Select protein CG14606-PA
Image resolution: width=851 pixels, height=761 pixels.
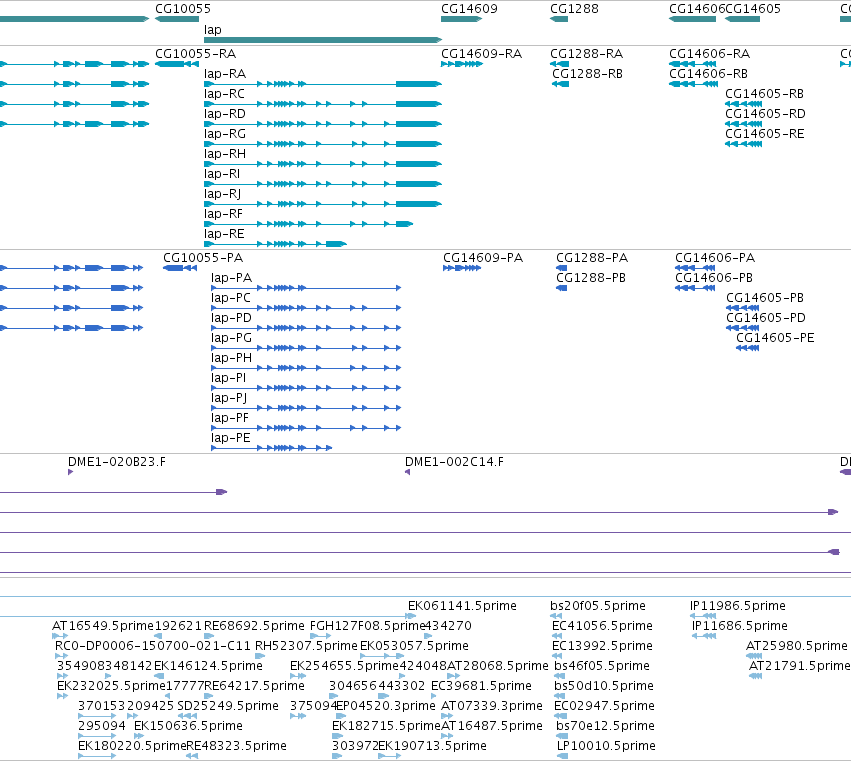[715, 258]
